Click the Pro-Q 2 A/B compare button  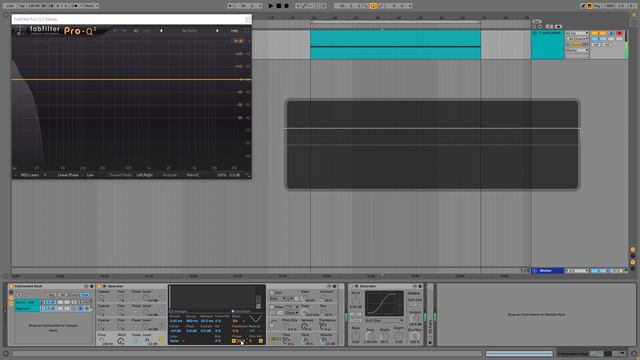[x=136, y=31]
